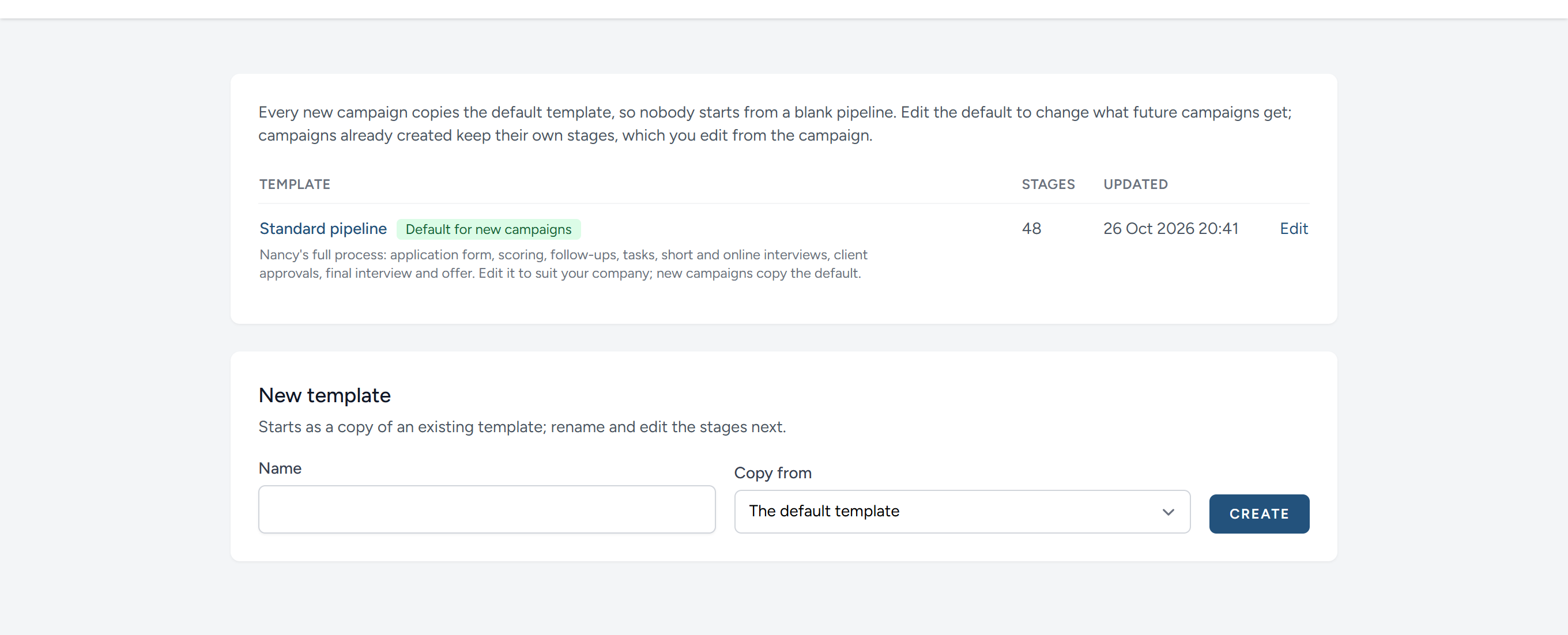Click the CREATE button

(1259, 514)
